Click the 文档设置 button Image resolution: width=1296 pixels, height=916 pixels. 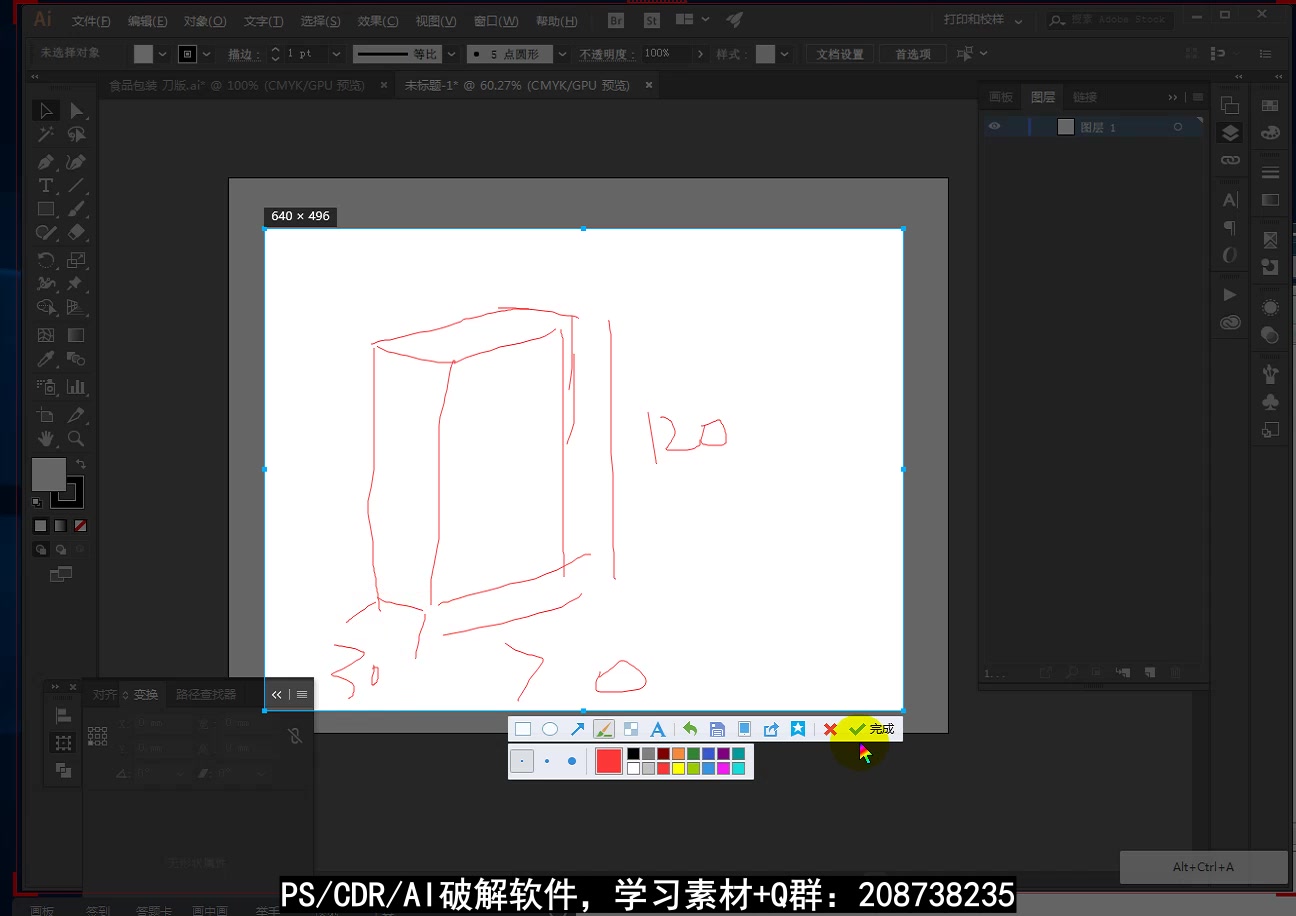coord(839,53)
